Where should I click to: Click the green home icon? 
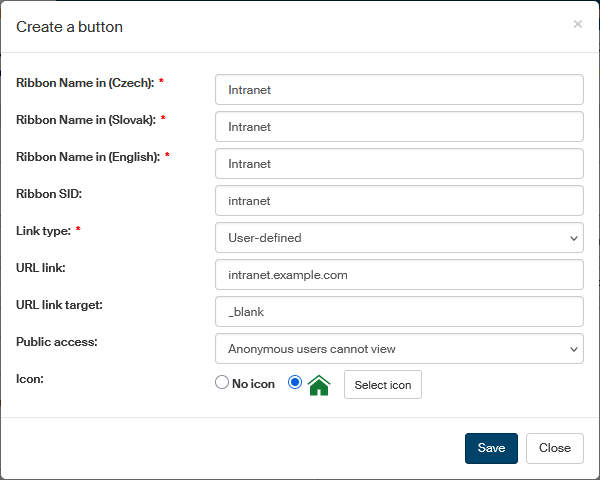pyautogui.click(x=319, y=385)
